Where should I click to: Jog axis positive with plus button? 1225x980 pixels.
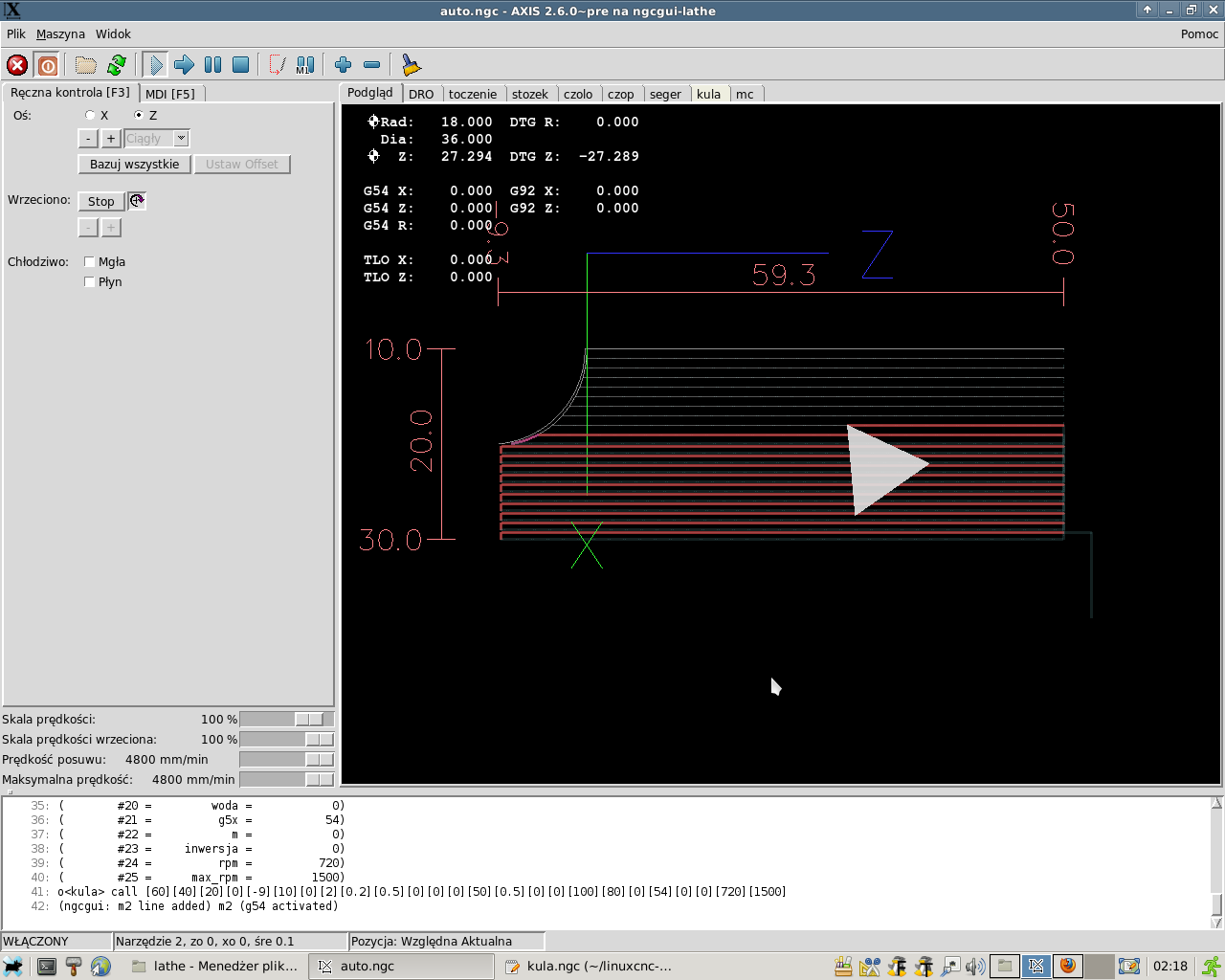111,139
